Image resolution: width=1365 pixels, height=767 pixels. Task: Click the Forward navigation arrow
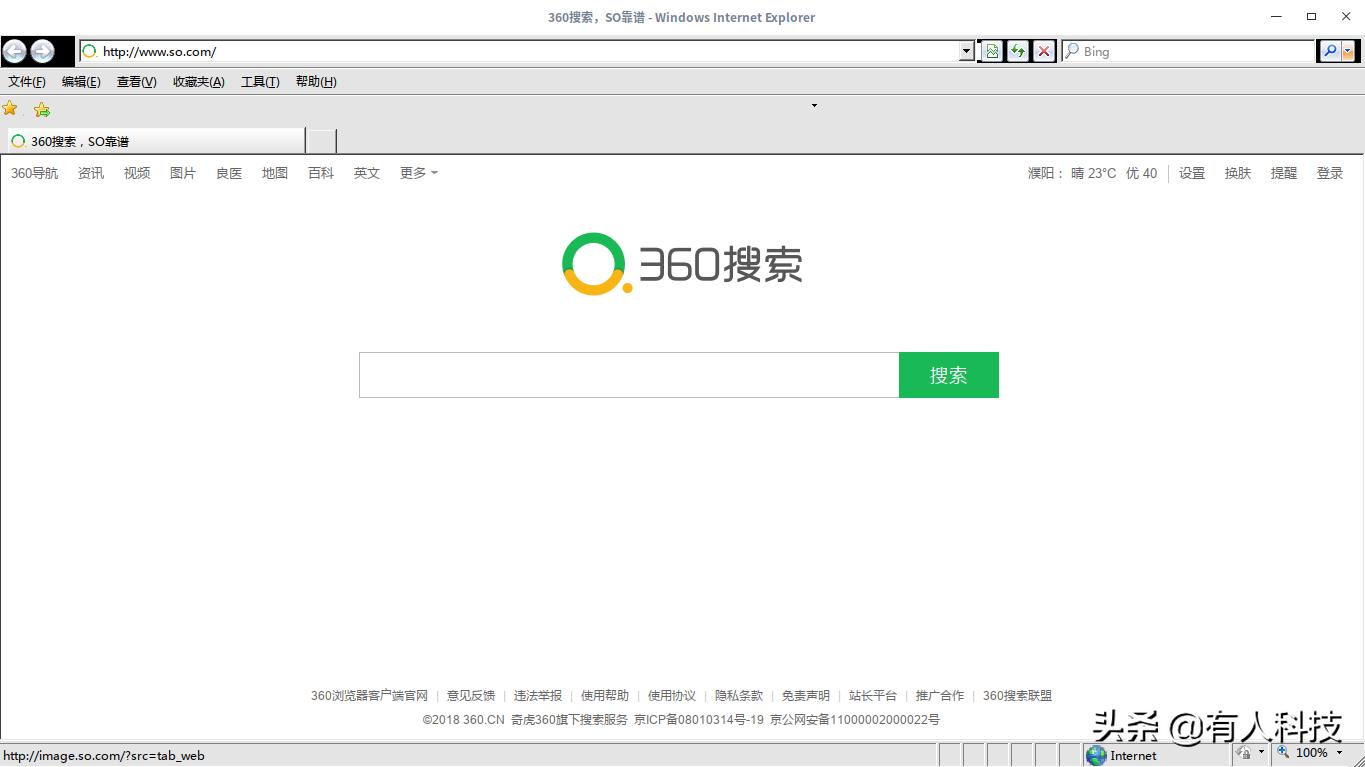41,51
